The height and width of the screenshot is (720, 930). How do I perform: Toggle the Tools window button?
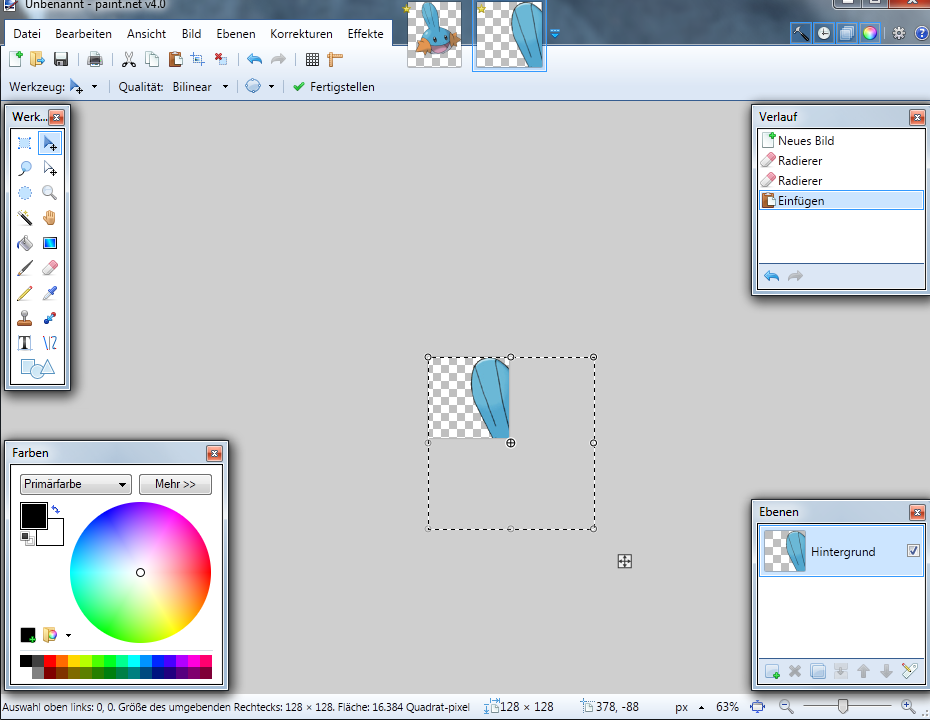(x=801, y=33)
